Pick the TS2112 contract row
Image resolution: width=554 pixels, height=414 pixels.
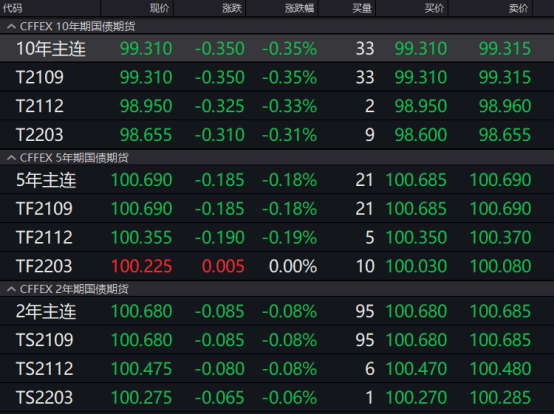click(277, 369)
